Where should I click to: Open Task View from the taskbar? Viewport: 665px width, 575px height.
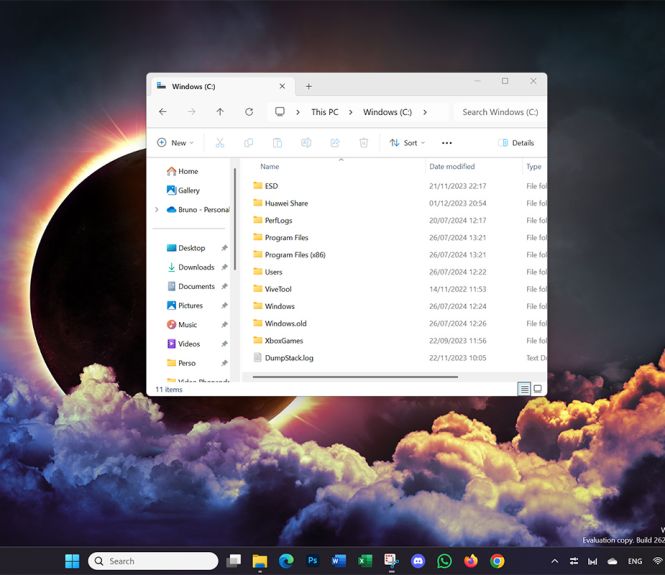[x=233, y=561]
